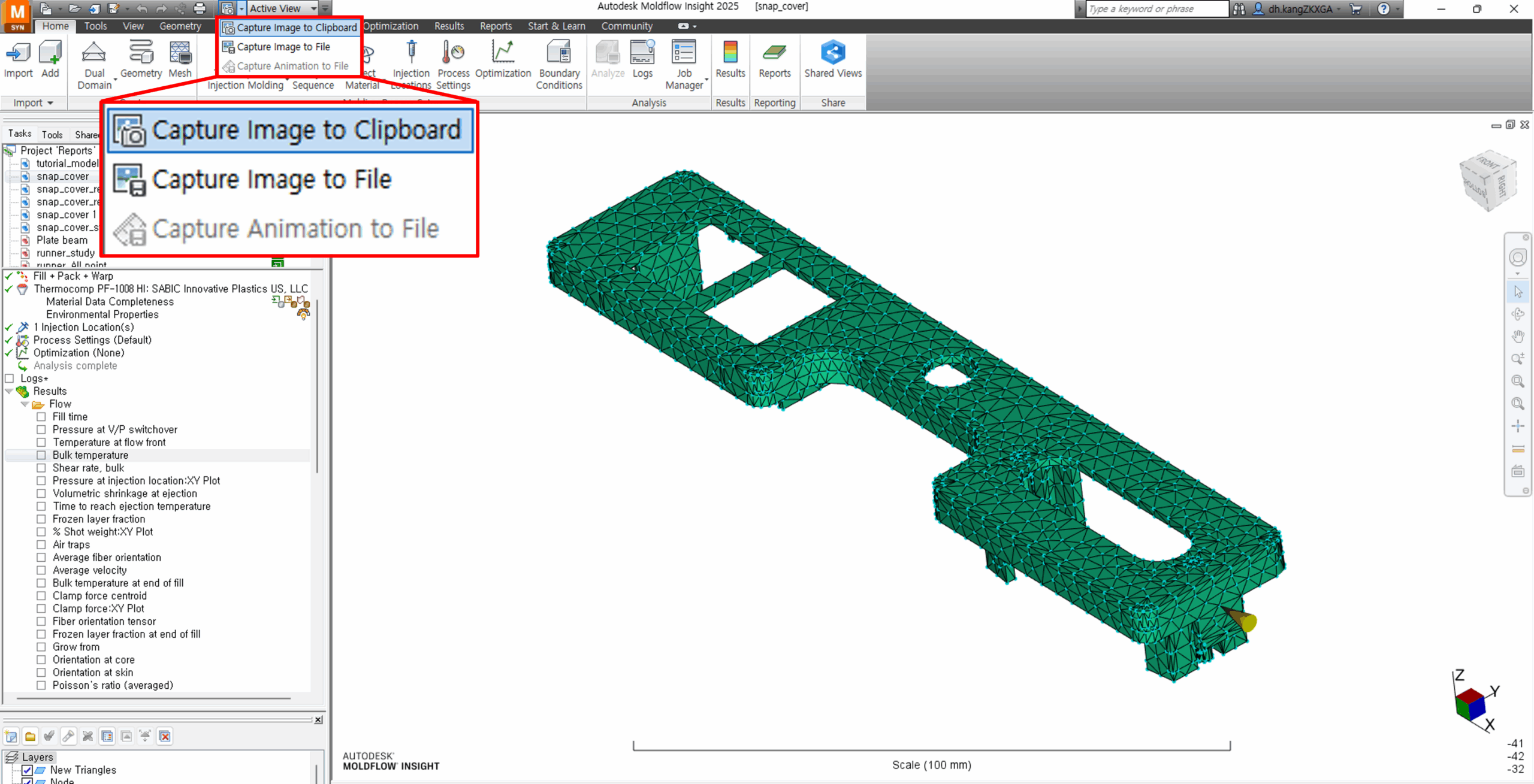
Task: Open the Help dropdown arrow
Action: click(x=1398, y=9)
